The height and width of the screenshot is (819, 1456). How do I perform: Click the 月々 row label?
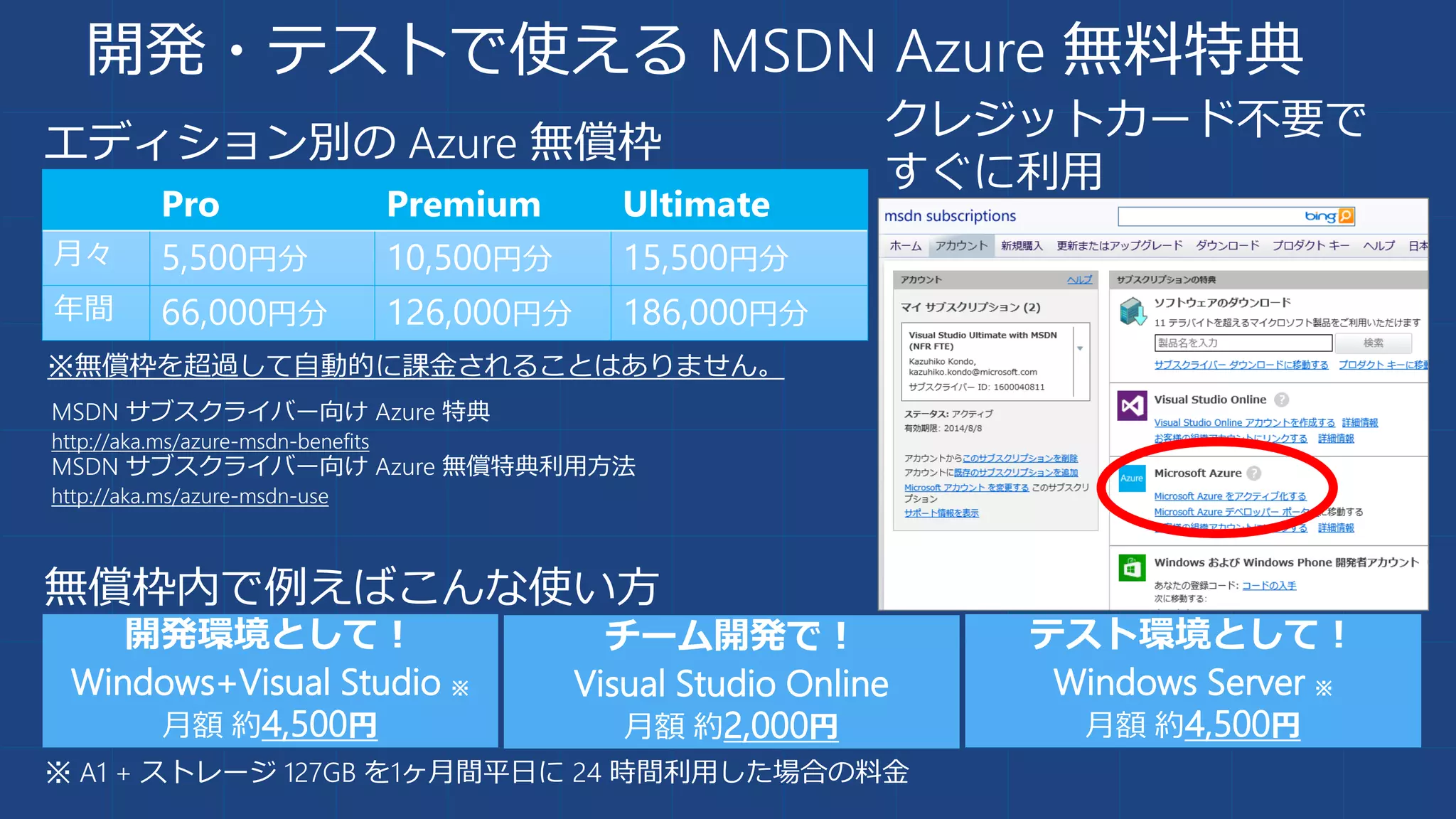pos(83,254)
